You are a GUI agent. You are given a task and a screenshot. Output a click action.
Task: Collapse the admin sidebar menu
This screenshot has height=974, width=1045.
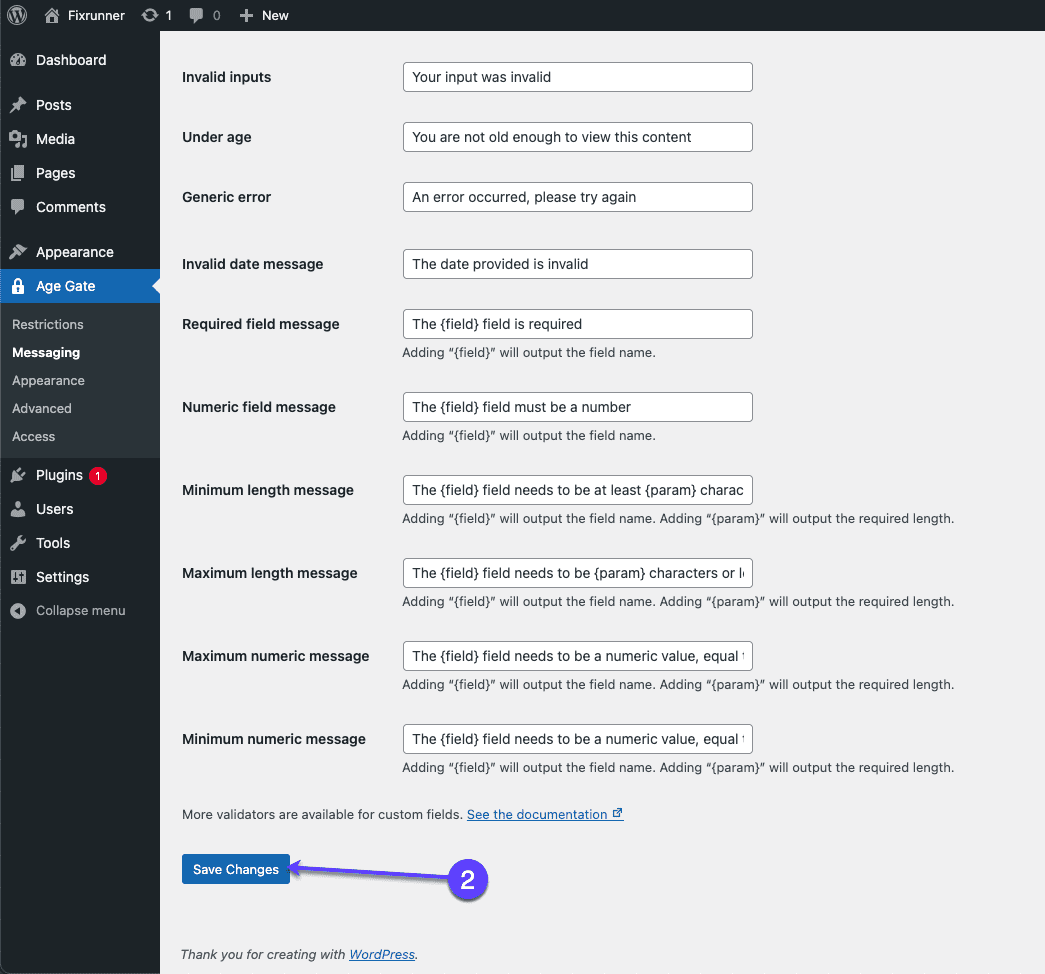click(x=80, y=611)
